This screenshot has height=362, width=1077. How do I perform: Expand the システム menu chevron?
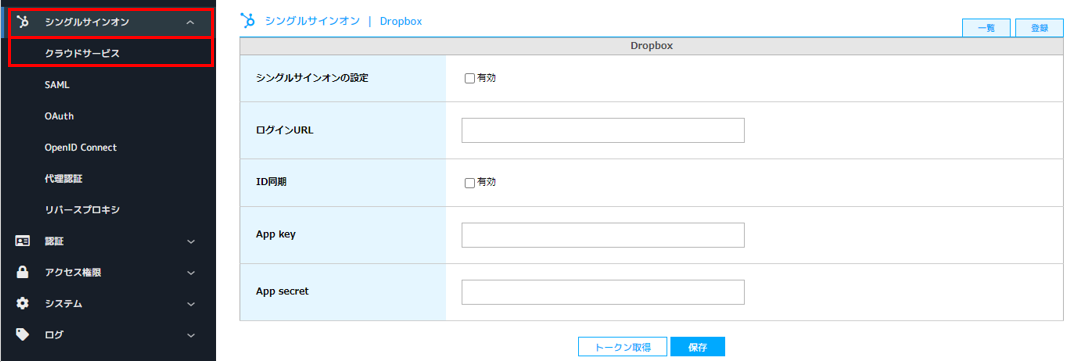coord(191,304)
